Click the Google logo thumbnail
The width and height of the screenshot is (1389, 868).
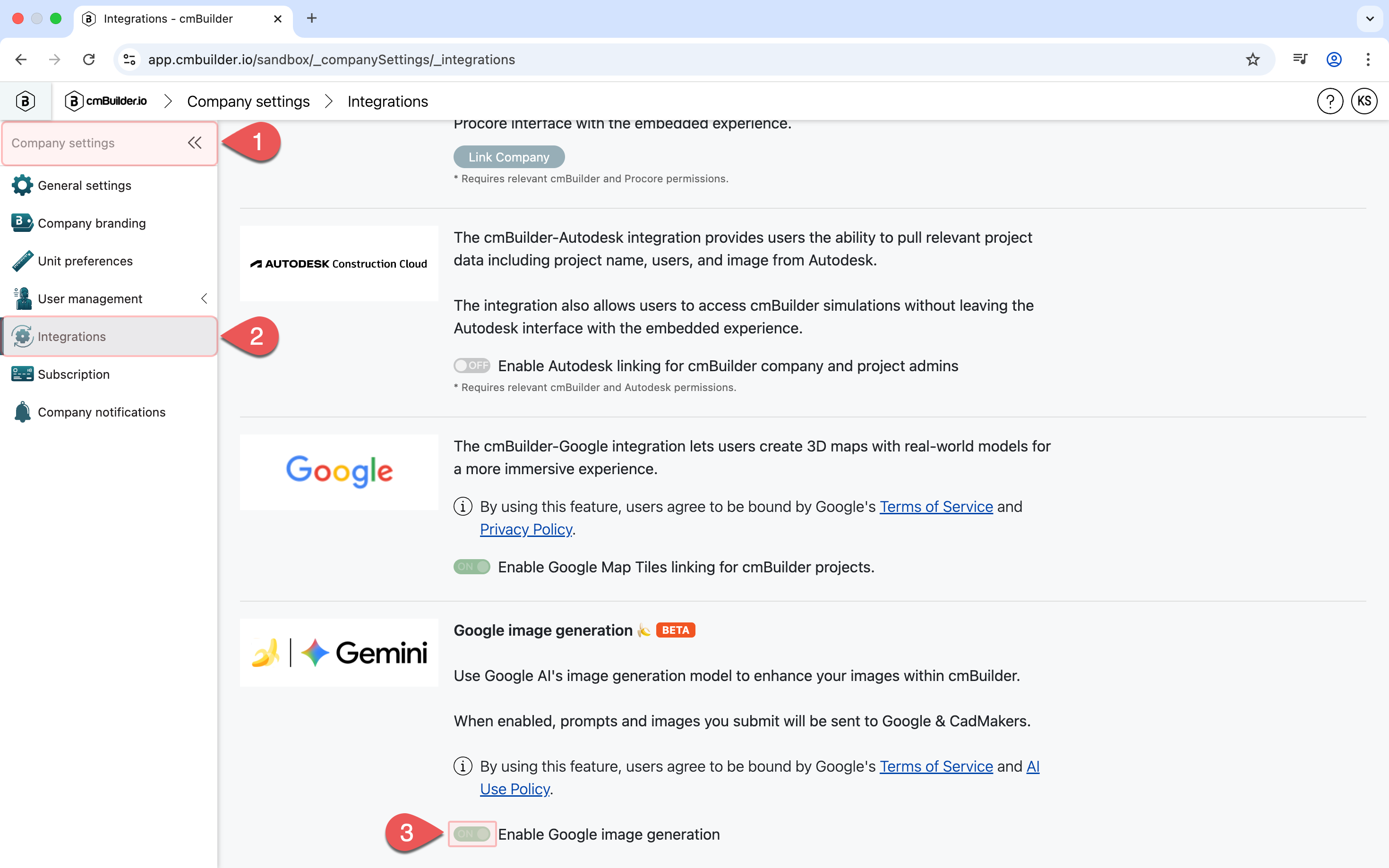339,472
